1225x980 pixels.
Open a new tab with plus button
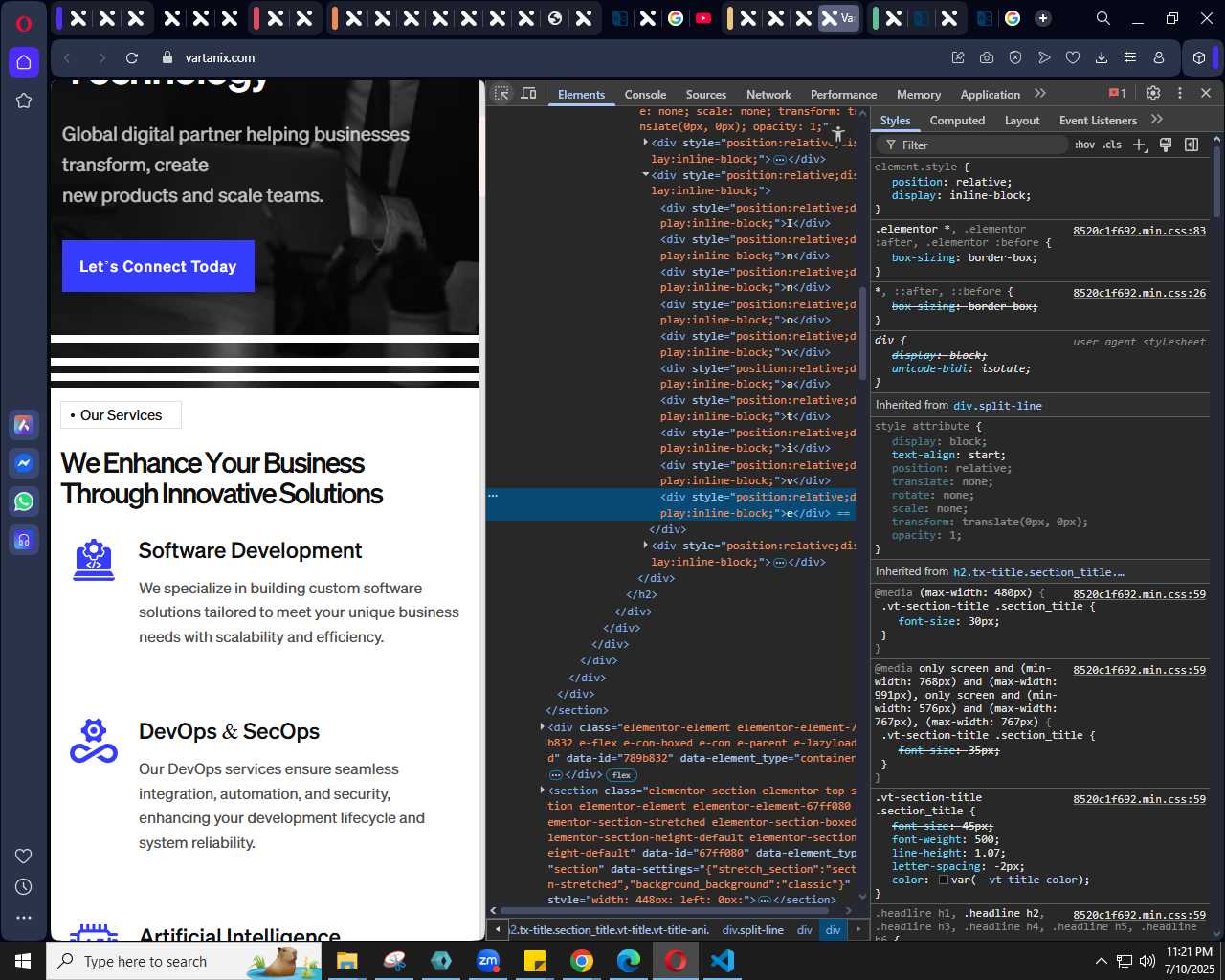(1043, 18)
